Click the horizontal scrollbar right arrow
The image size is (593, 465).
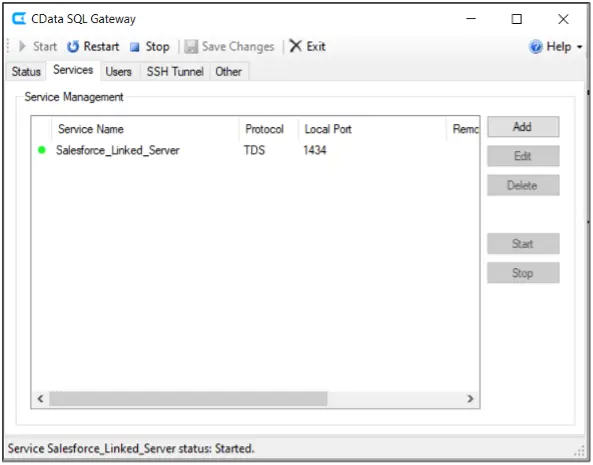tap(470, 398)
